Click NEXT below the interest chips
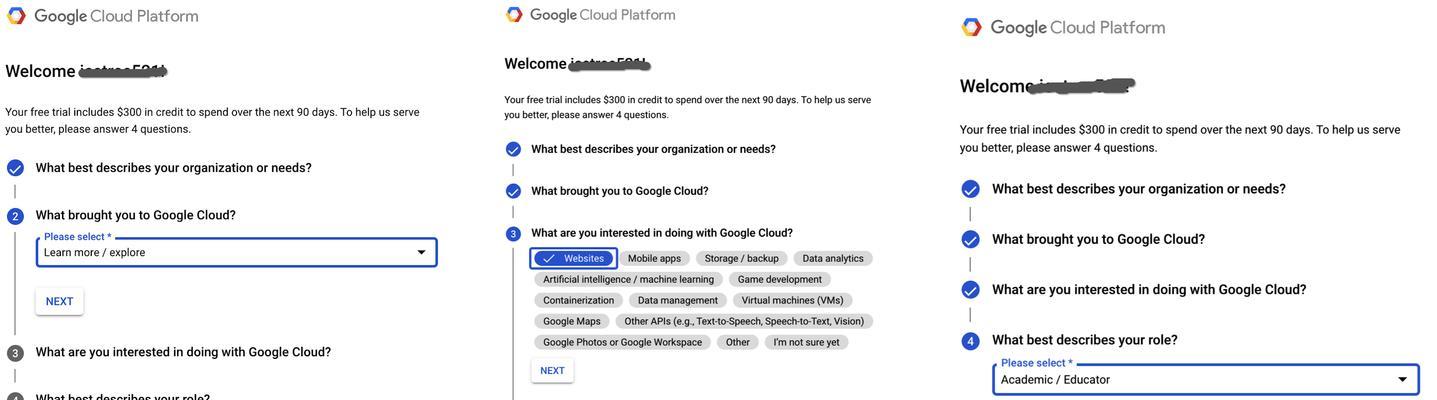1437x400 pixels. [552, 371]
